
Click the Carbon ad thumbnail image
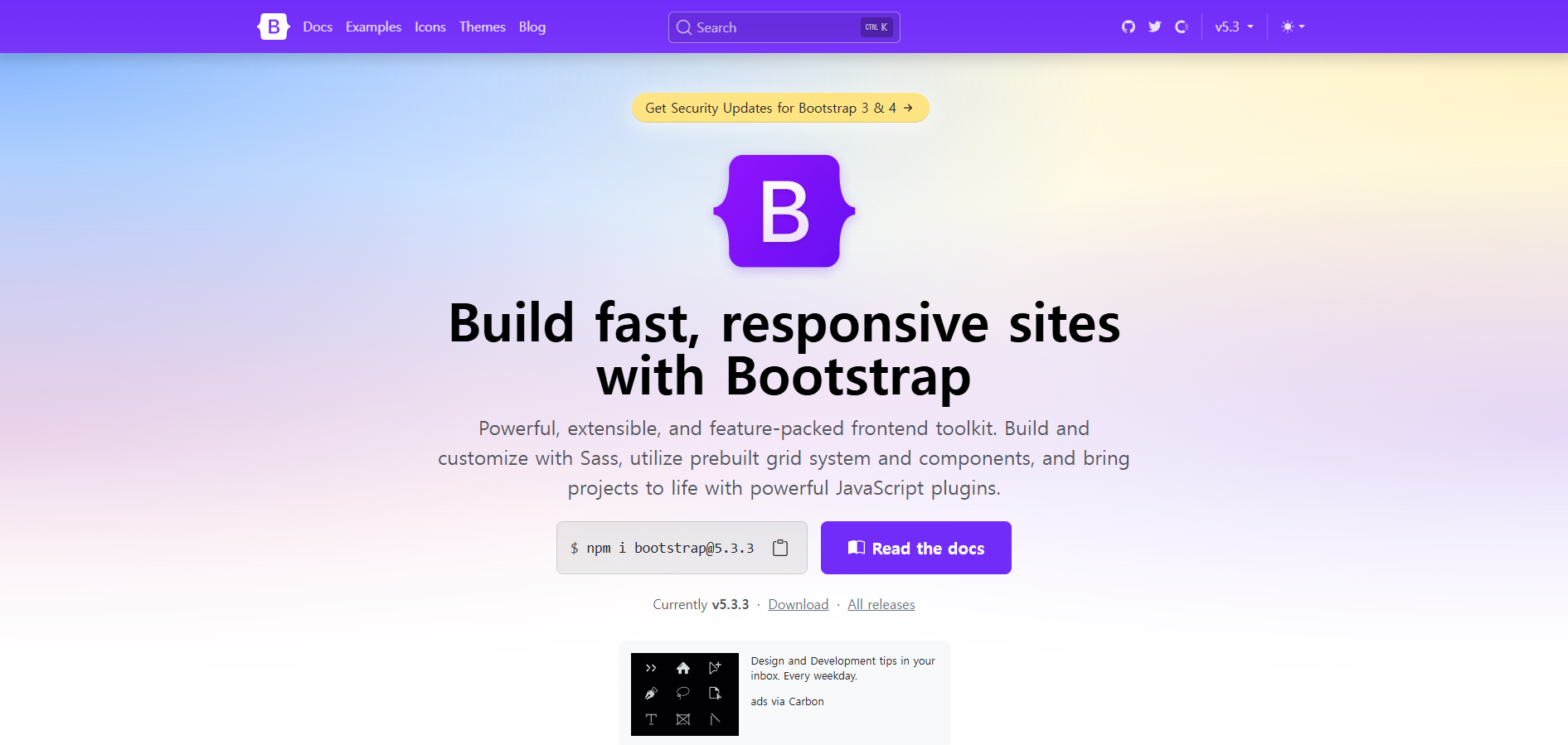pyautogui.click(x=685, y=694)
